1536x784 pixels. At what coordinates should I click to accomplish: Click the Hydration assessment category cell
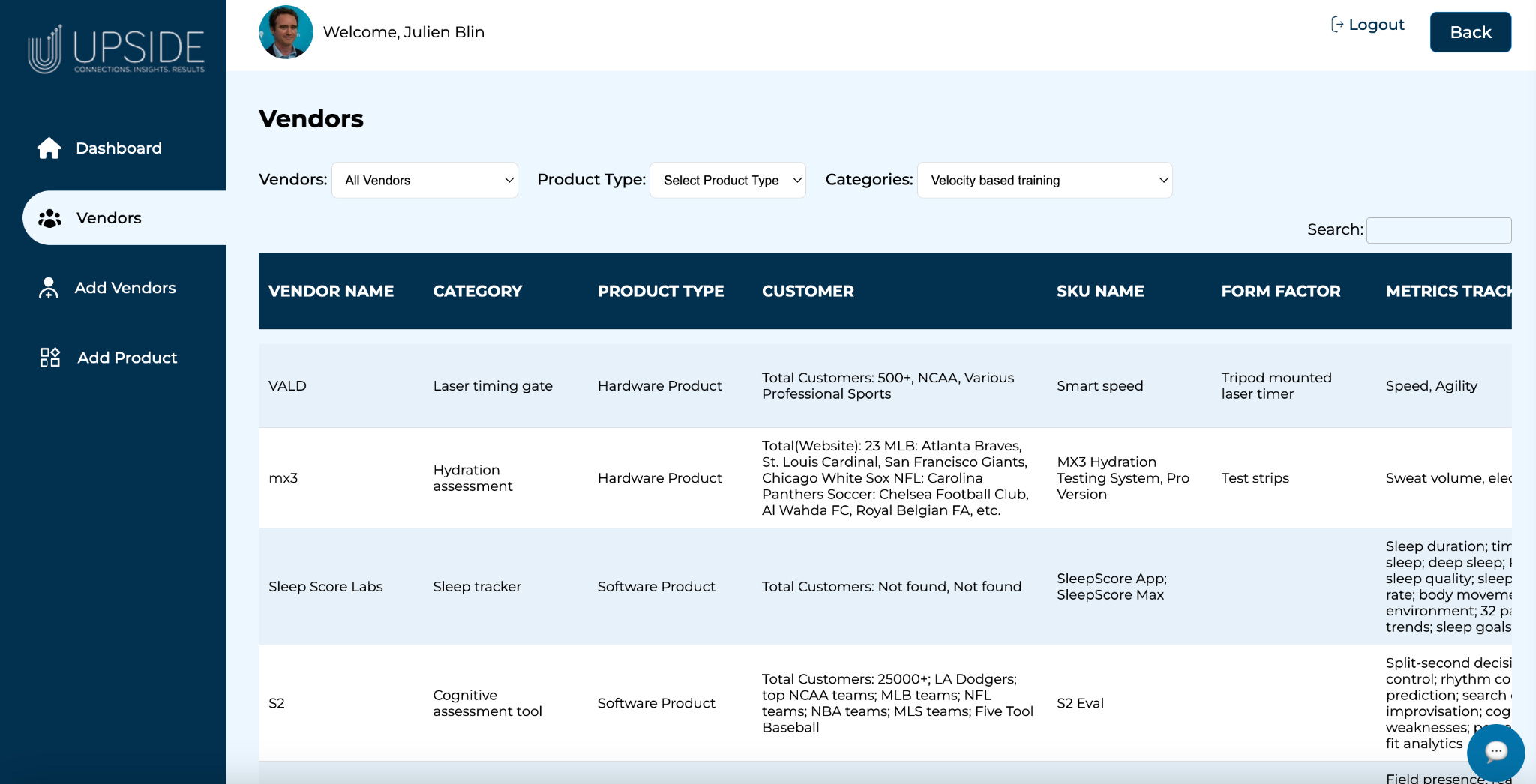click(x=472, y=478)
